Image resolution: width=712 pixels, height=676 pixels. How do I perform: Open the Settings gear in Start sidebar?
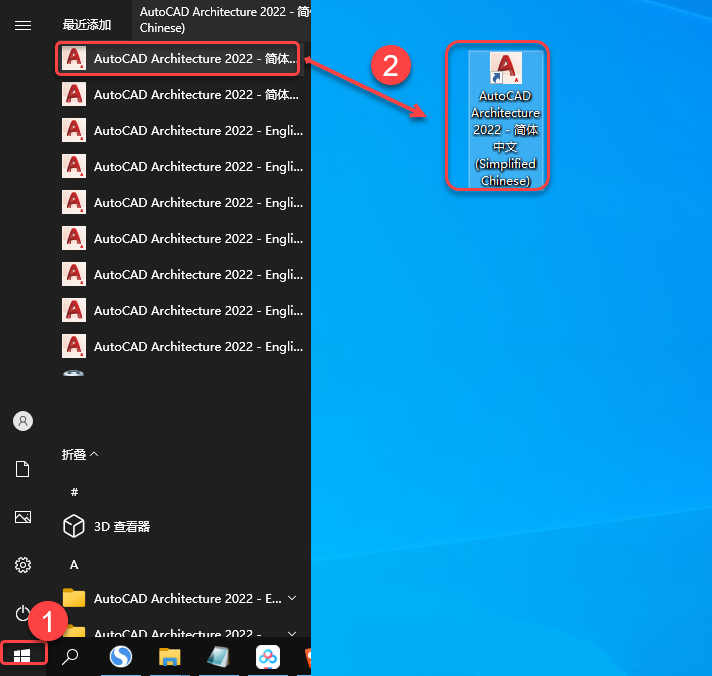tap(23, 565)
